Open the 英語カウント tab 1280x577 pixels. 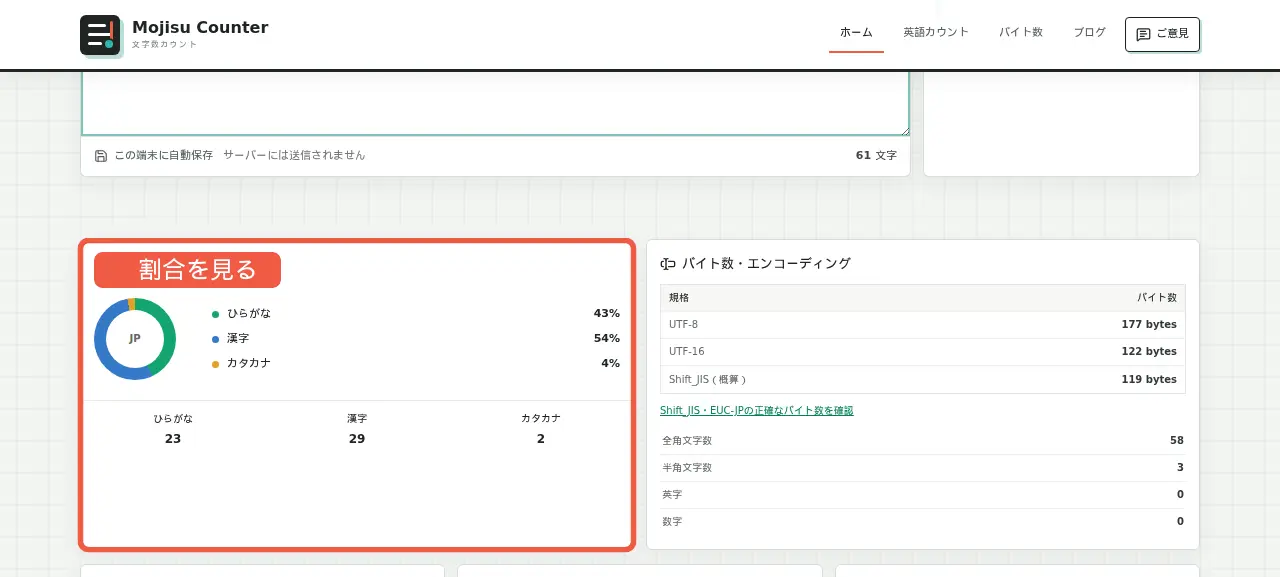(936, 32)
